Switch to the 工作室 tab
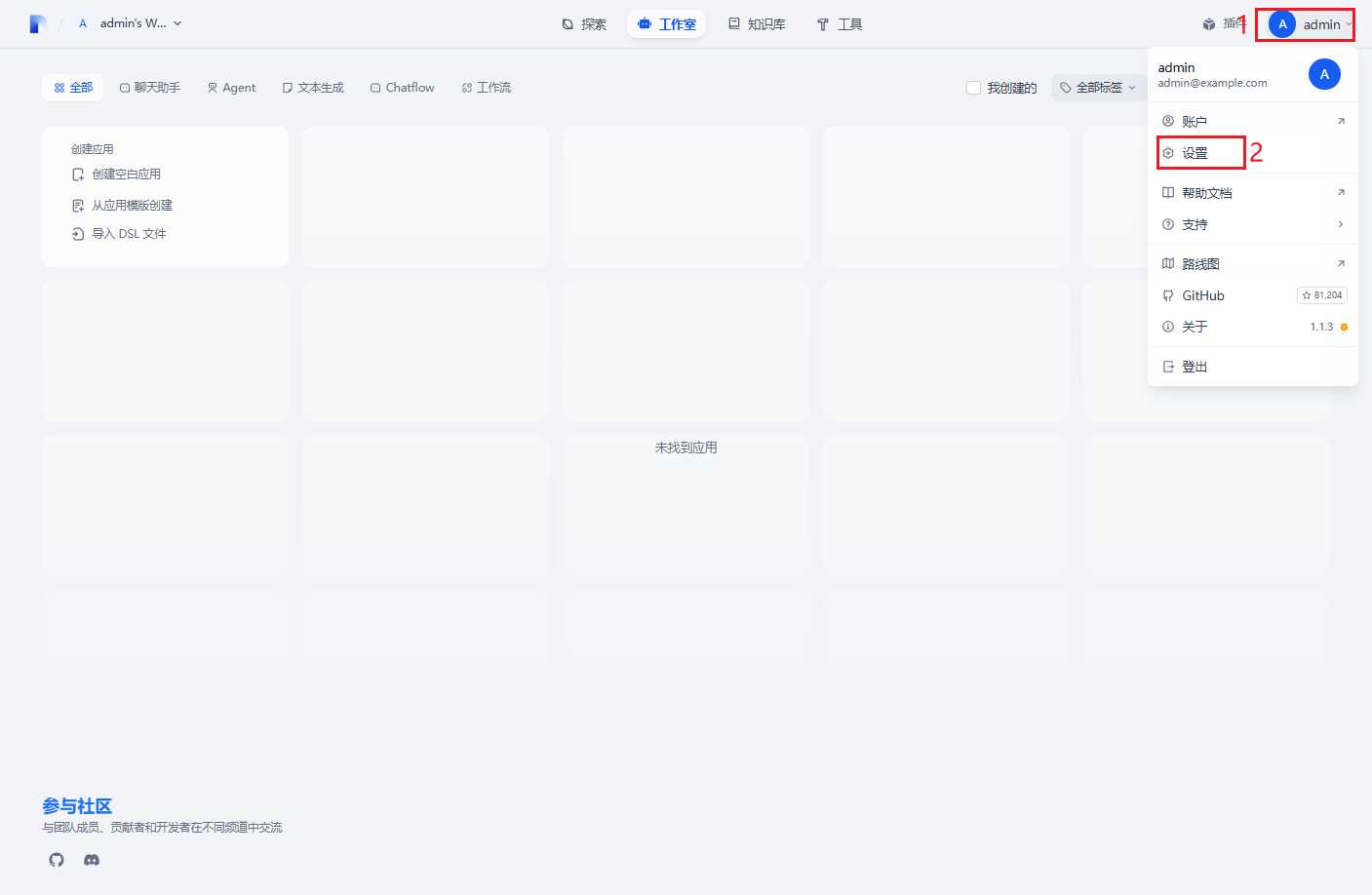 (667, 24)
